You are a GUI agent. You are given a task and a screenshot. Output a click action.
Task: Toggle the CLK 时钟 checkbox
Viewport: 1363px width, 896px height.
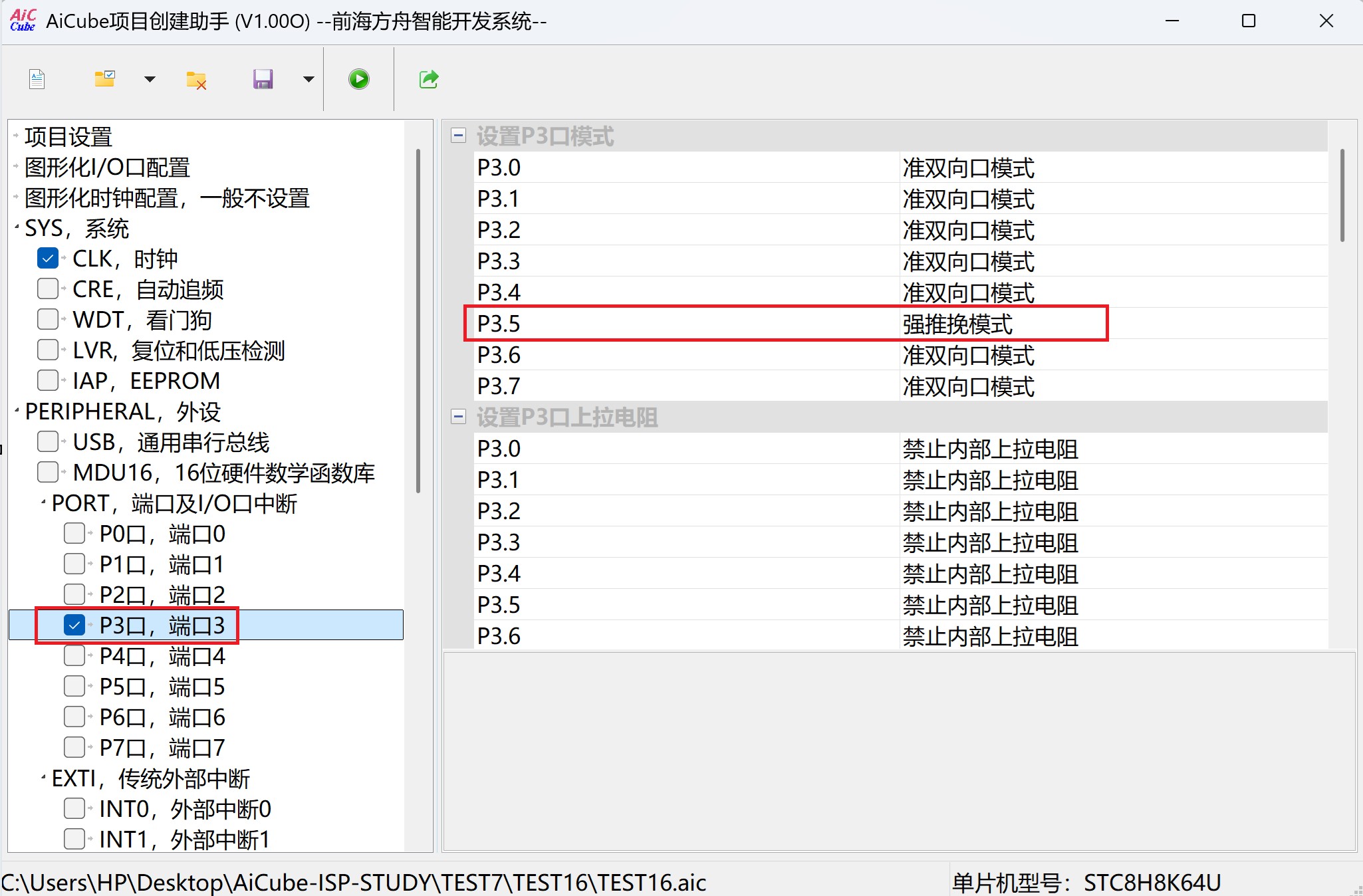click(48, 258)
